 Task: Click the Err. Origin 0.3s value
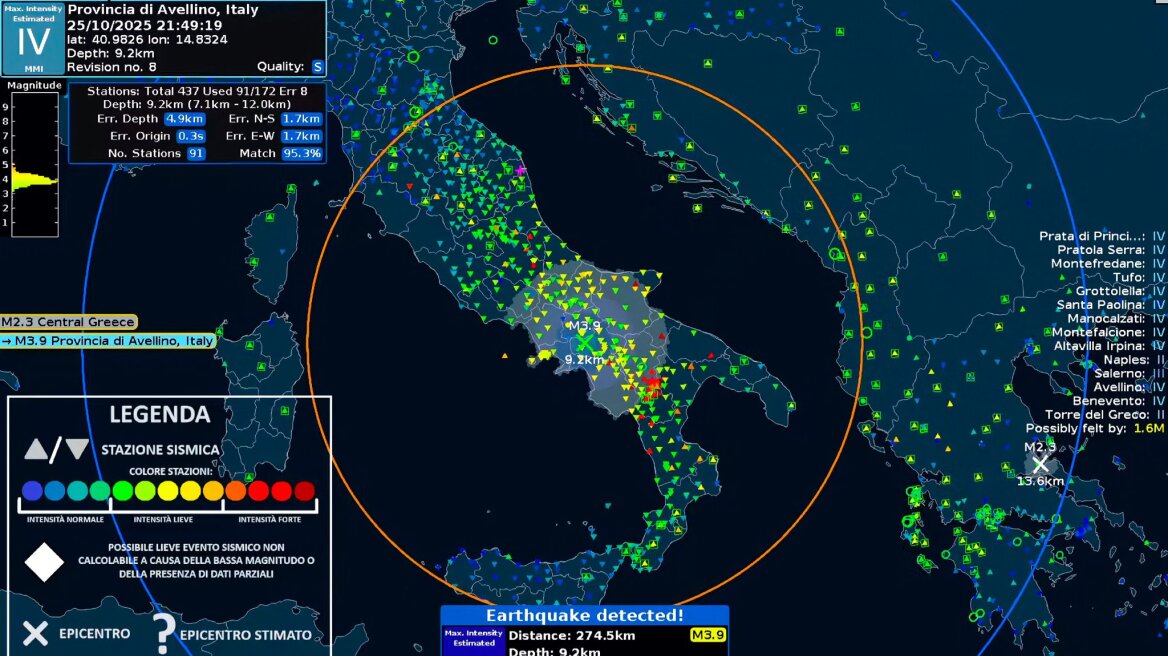190,136
